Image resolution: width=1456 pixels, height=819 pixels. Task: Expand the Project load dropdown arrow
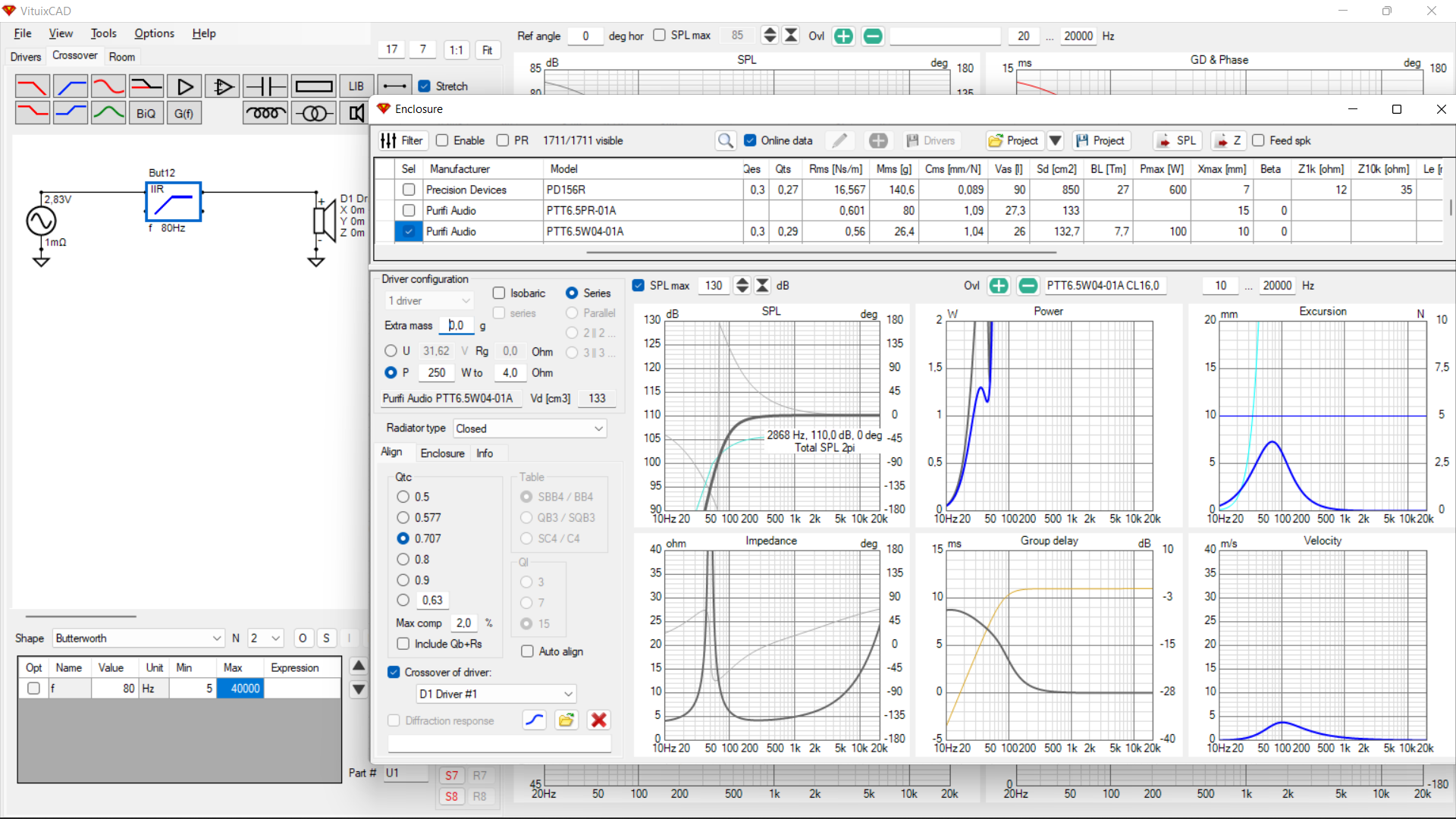click(x=1056, y=140)
